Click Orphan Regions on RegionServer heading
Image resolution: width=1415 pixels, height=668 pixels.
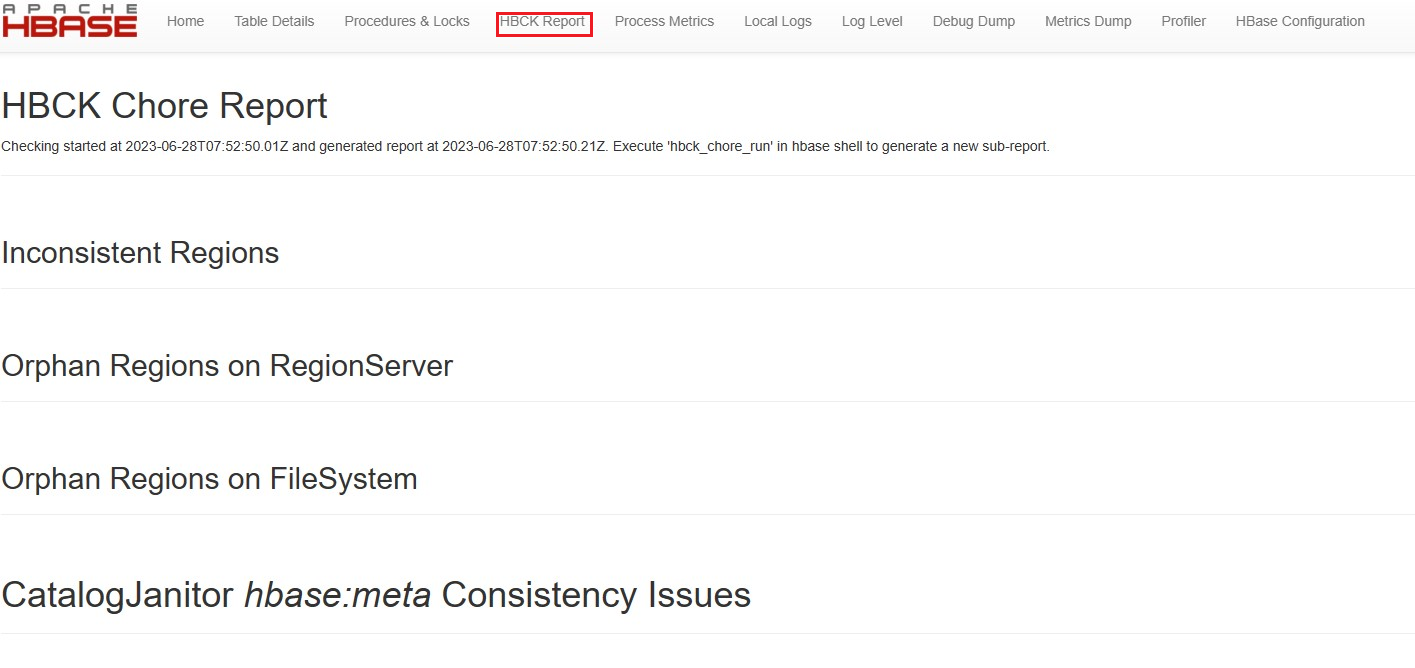point(228,366)
